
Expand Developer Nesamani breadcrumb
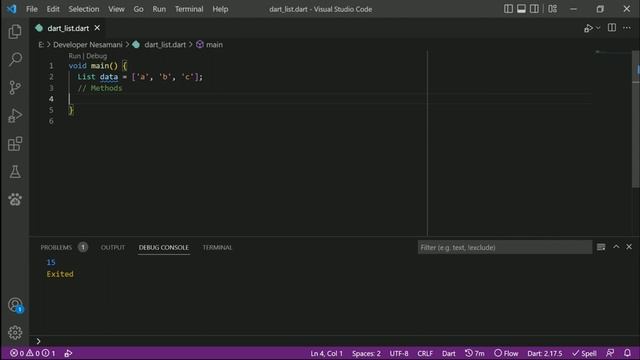click(x=87, y=44)
